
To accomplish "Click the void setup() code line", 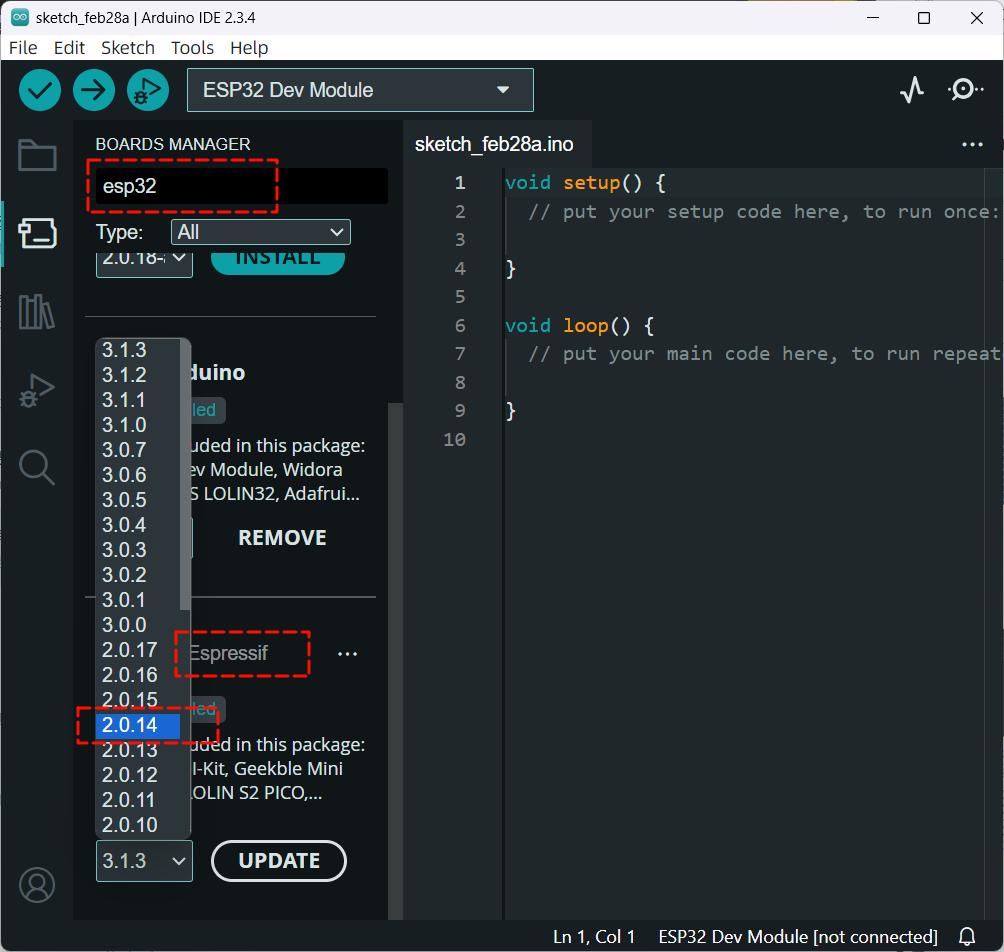I will [x=585, y=183].
